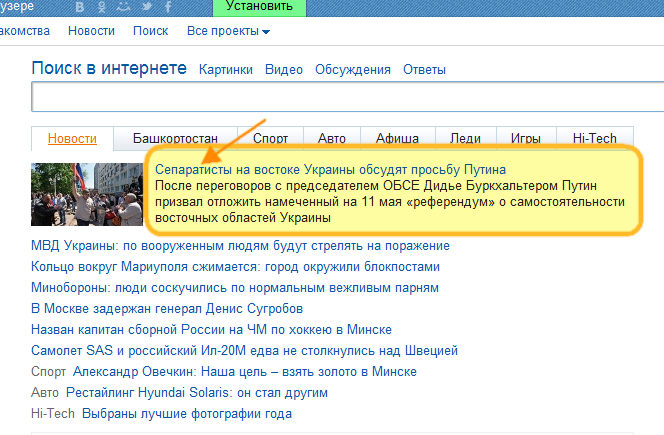Click the gray Hi-Tech category label

[x=53, y=413]
